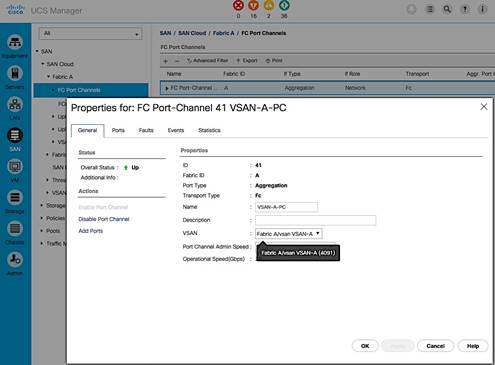Collapse the Fabric A tree node
This screenshot has width=495, height=365.
(x=49, y=76)
